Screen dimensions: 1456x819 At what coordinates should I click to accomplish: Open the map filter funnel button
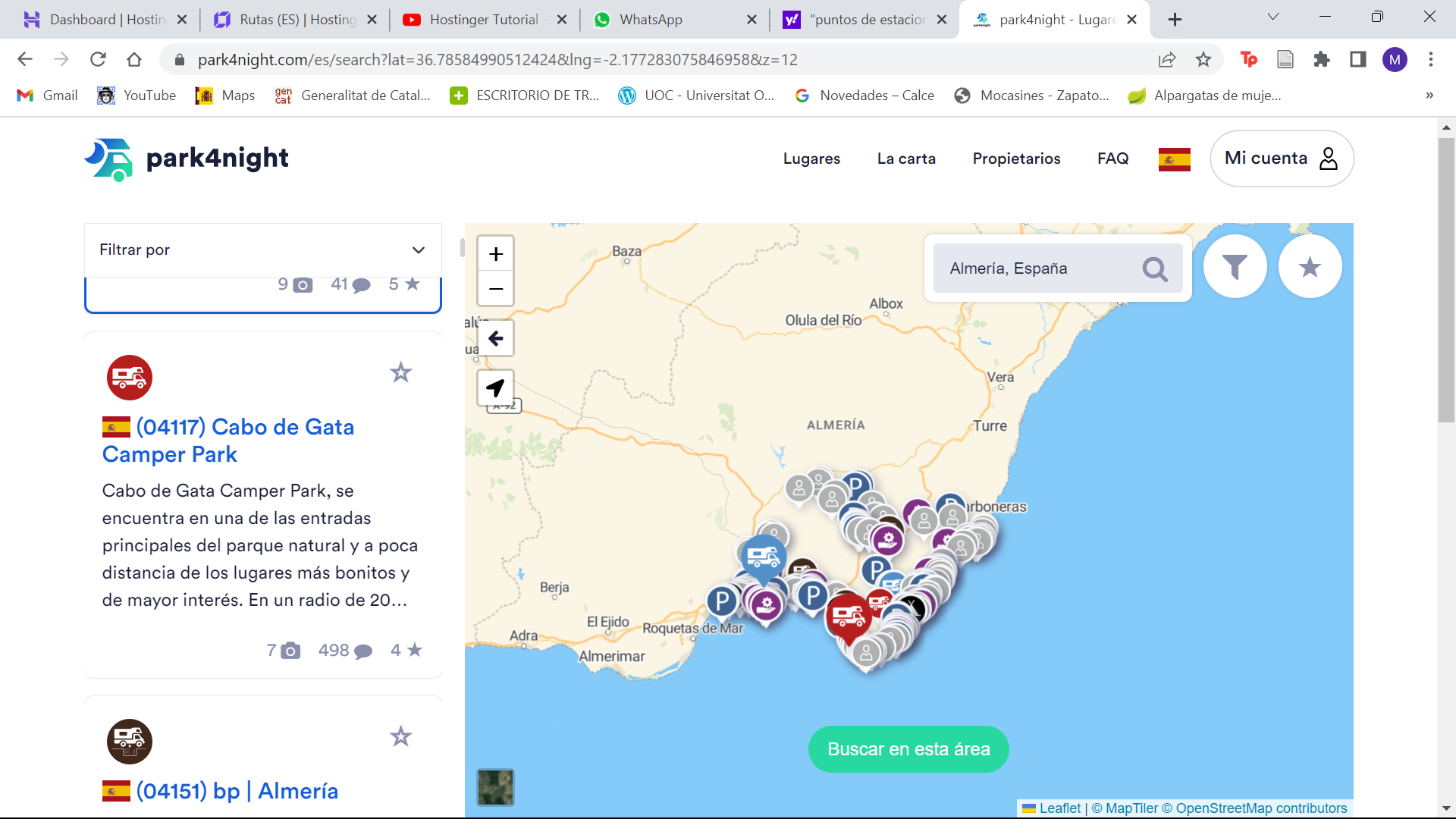pyautogui.click(x=1235, y=267)
